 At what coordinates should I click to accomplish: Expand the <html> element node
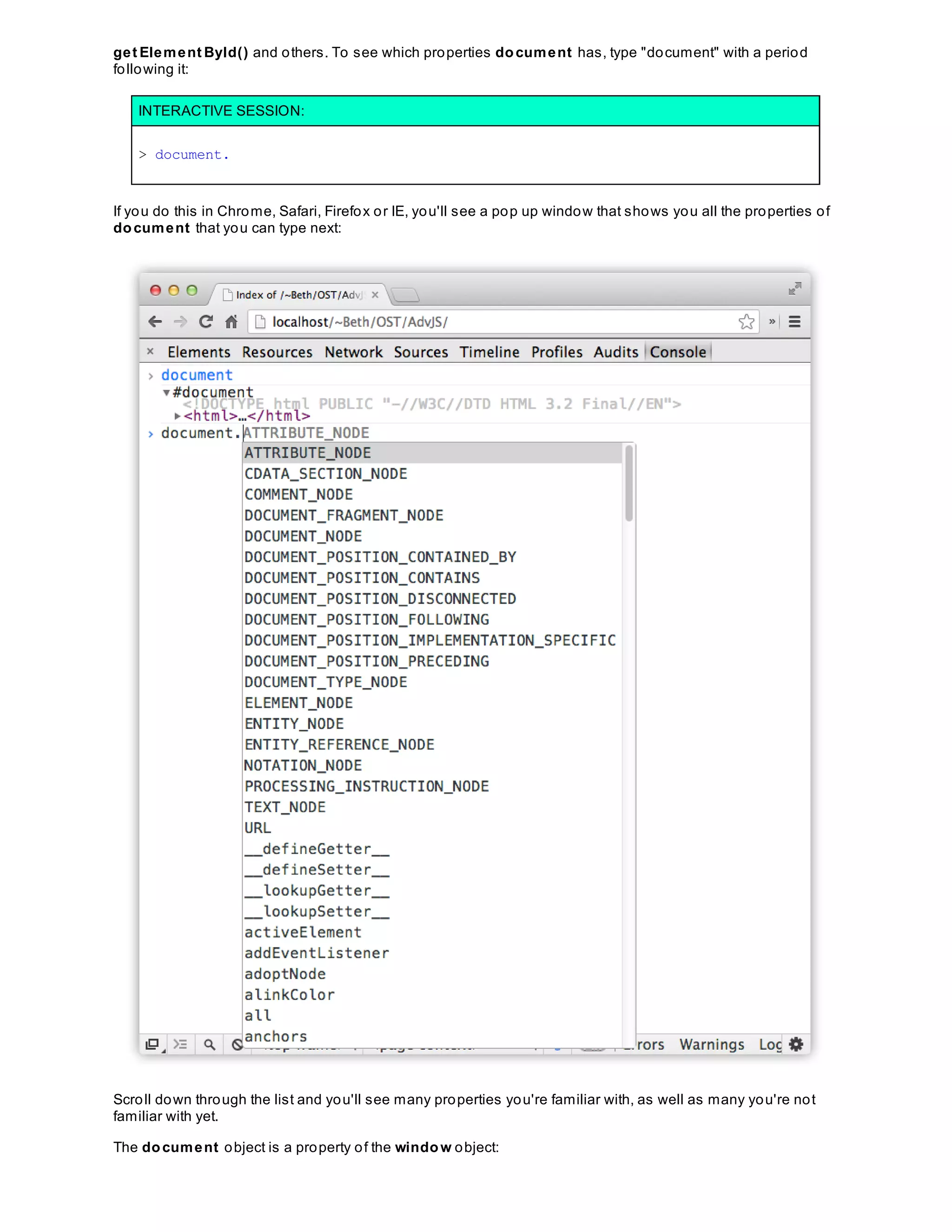coord(178,416)
